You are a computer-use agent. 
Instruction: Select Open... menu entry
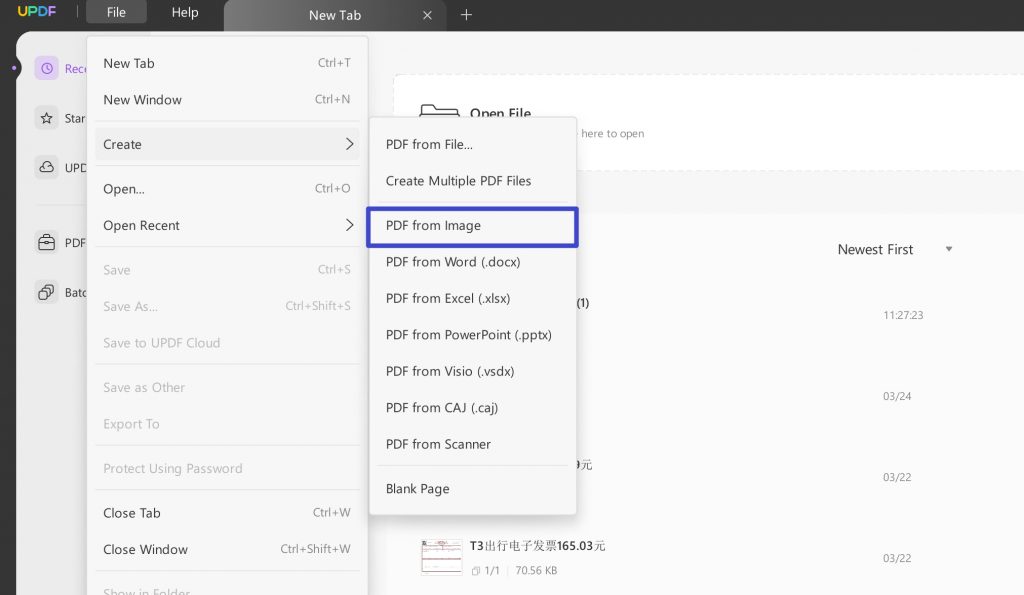[x=227, y=189]
